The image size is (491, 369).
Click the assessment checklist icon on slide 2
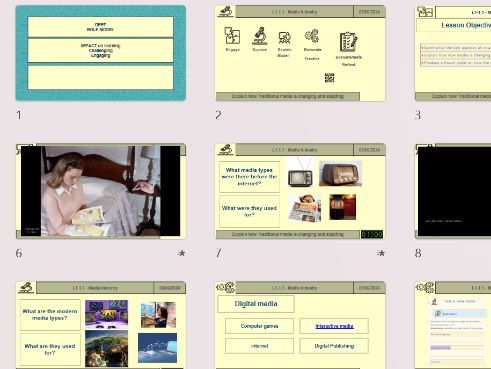[x=348, y=42]
